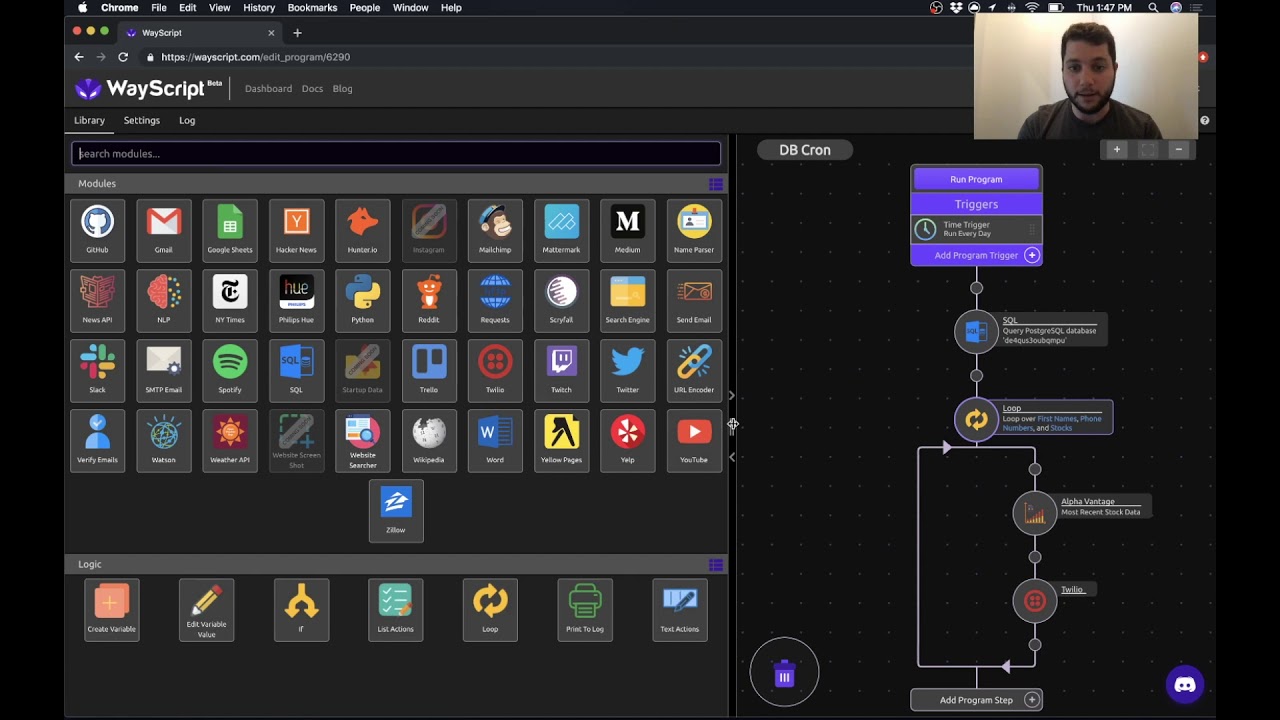
Task: Select the Send Email module
Action: [x=694, y=300]
